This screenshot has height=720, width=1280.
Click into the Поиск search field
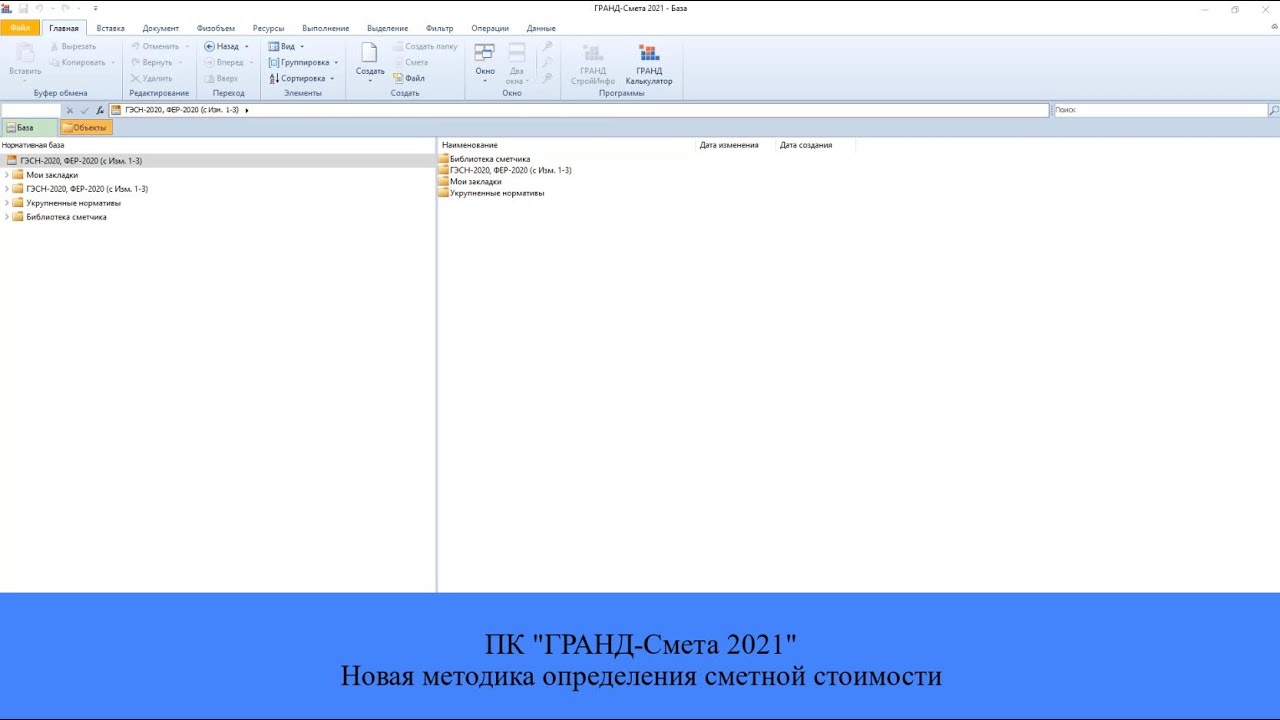[x=1160, y=110]
